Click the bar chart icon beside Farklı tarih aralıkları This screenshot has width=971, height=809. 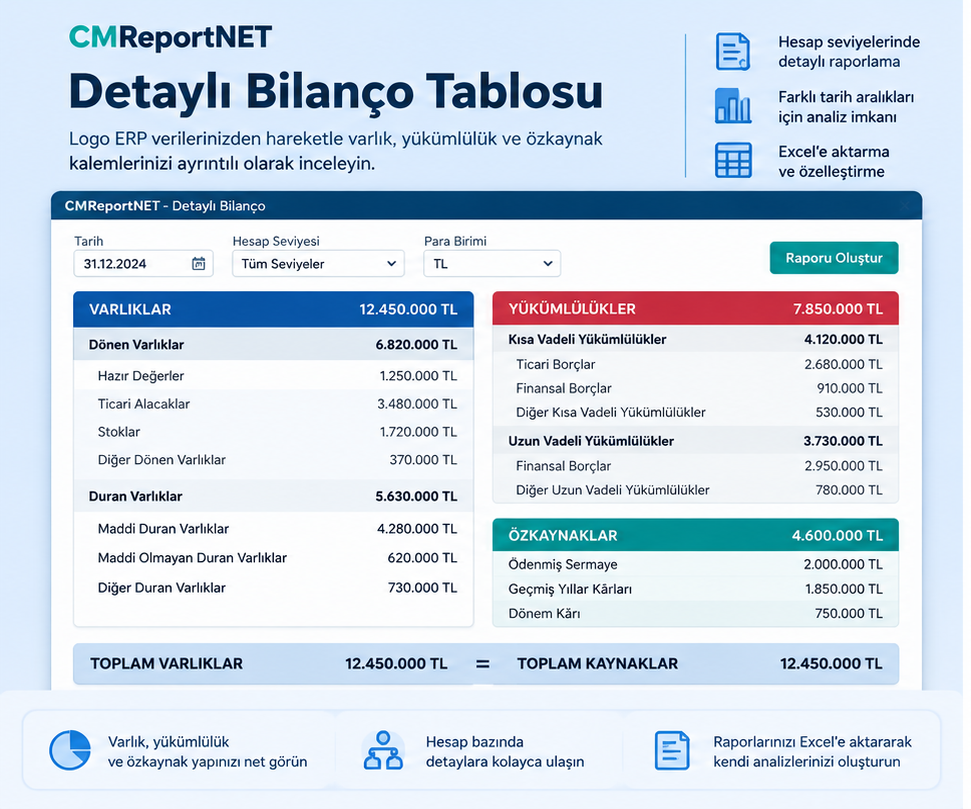click(x=733, y=106)
